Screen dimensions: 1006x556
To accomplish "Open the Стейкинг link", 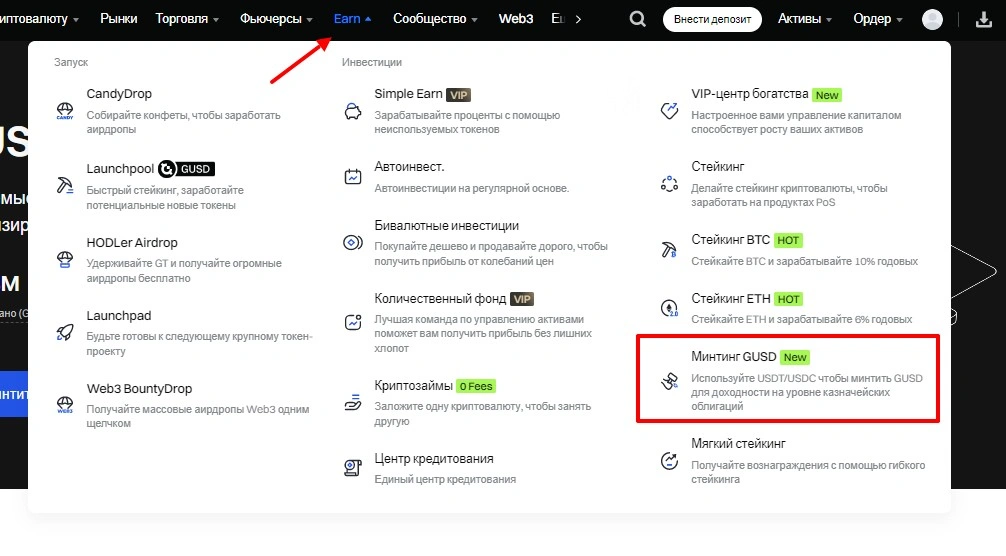I will 718,167.
